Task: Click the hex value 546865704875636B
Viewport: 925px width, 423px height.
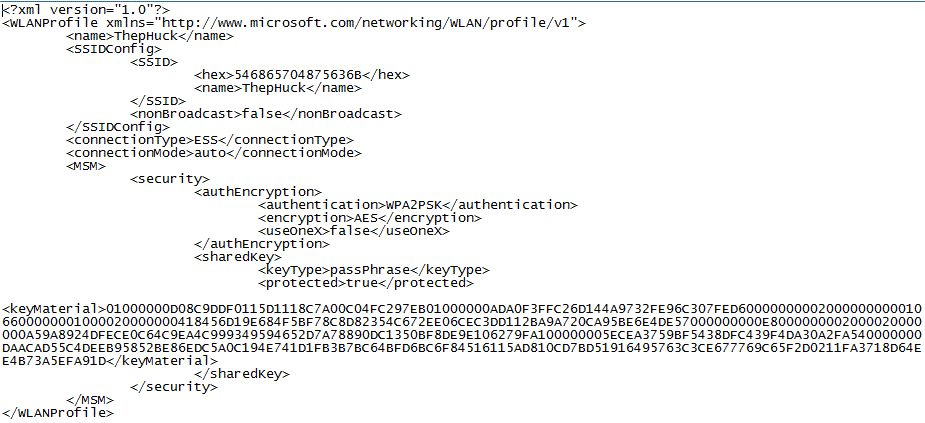Action: pyautogui.click(x=299, y=75)
